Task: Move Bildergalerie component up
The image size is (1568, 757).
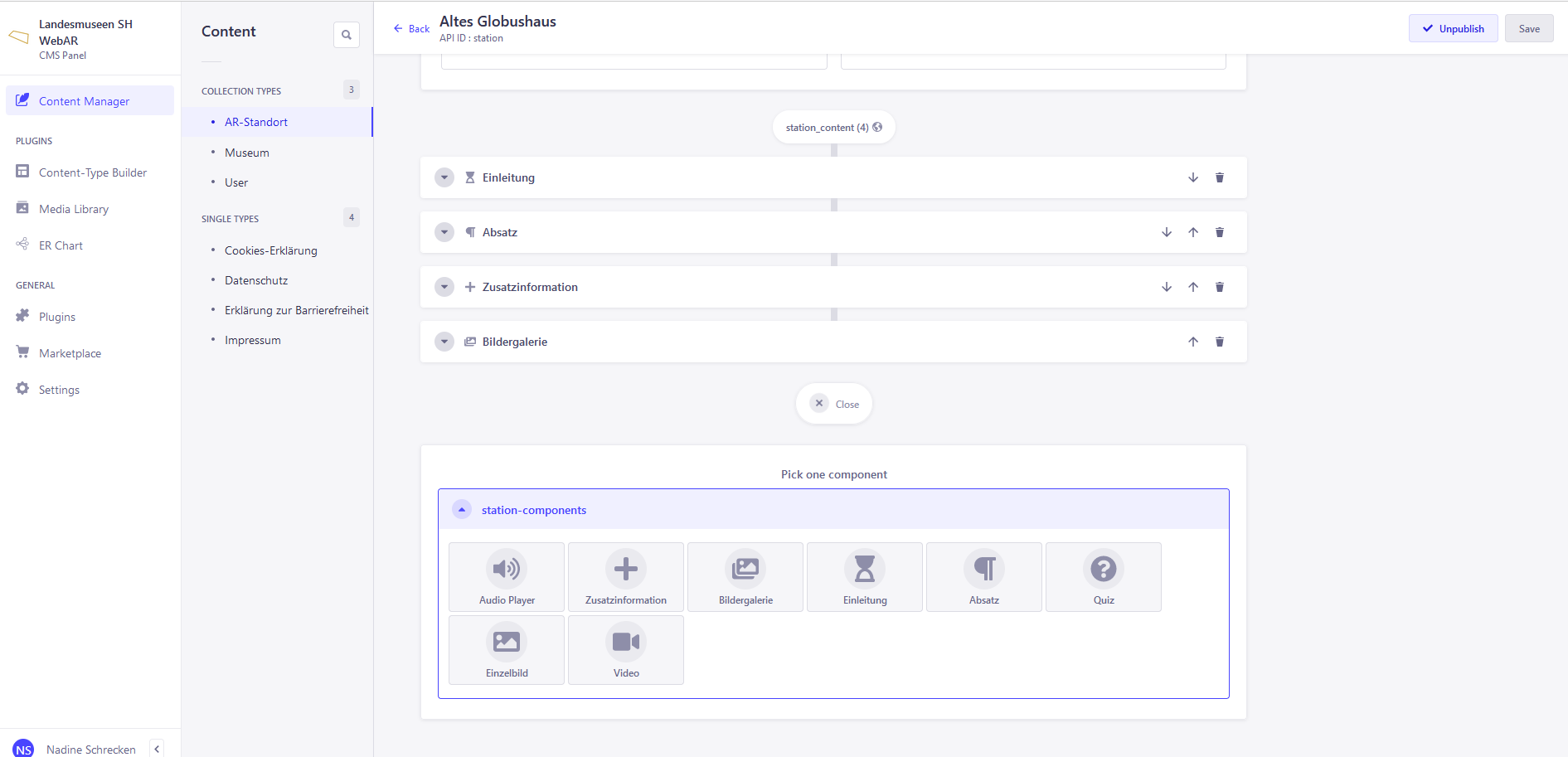Action: (1193, 342)
